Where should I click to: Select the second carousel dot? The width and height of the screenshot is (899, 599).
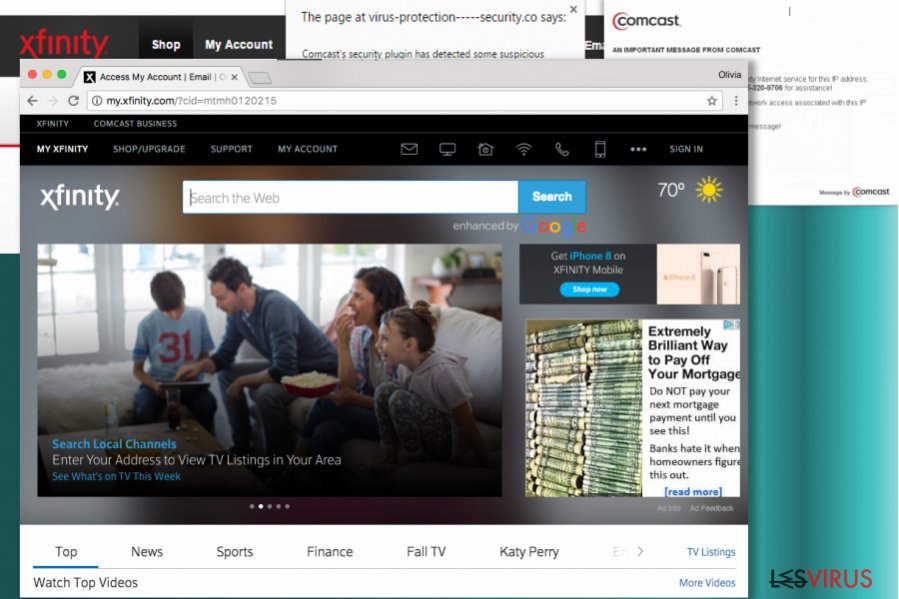click(261, 506)
